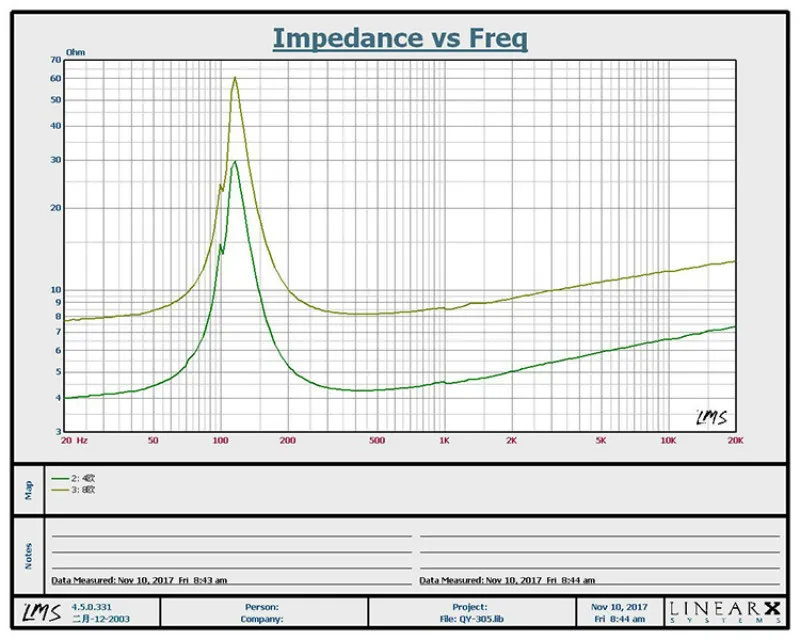The width and height of the screenshot is (800, 640).
Task: Click the LinearX Systems logo
Action: pyautogui.click(x=725, y=612)
